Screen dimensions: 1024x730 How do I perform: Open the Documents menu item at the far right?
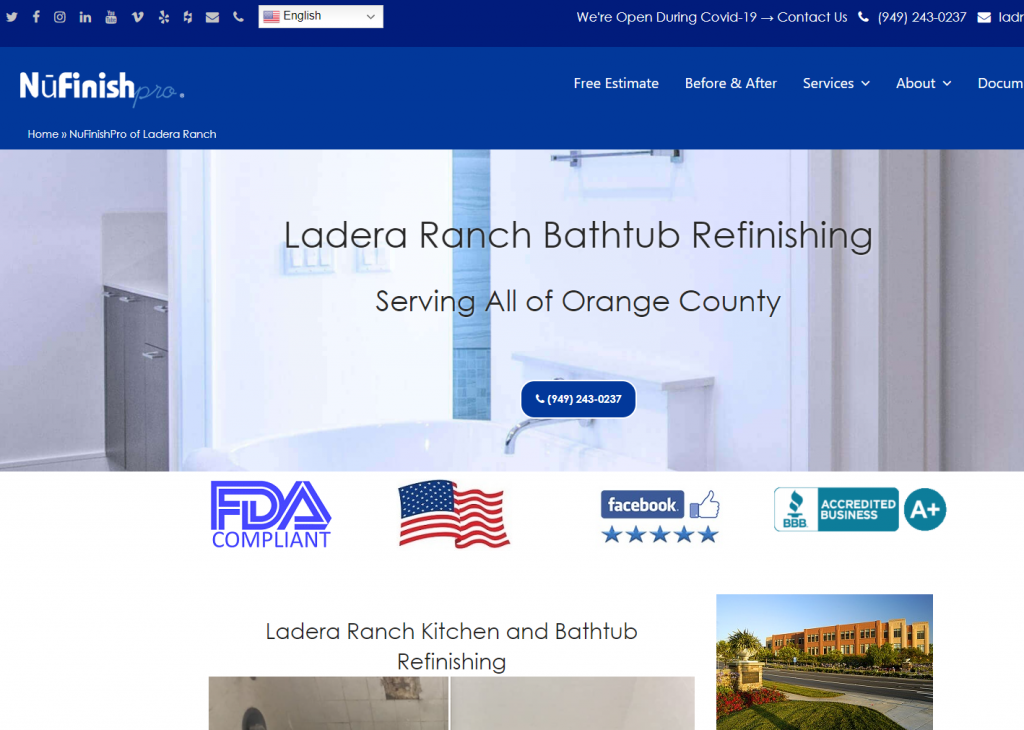click(1000, 84)
